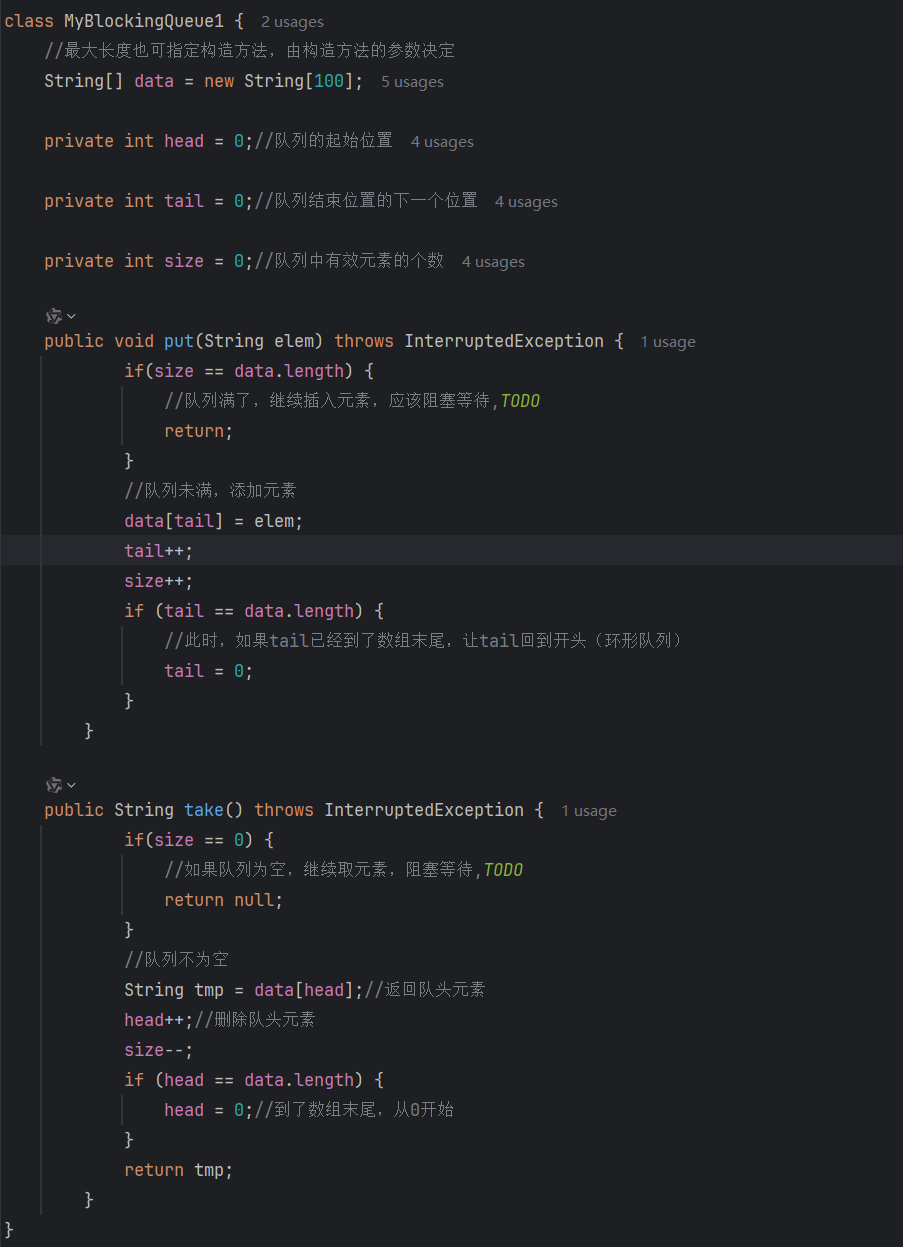Click the TODO marker in put's comment
This screenshot has height=1247, width=903.
coord(520,401)
